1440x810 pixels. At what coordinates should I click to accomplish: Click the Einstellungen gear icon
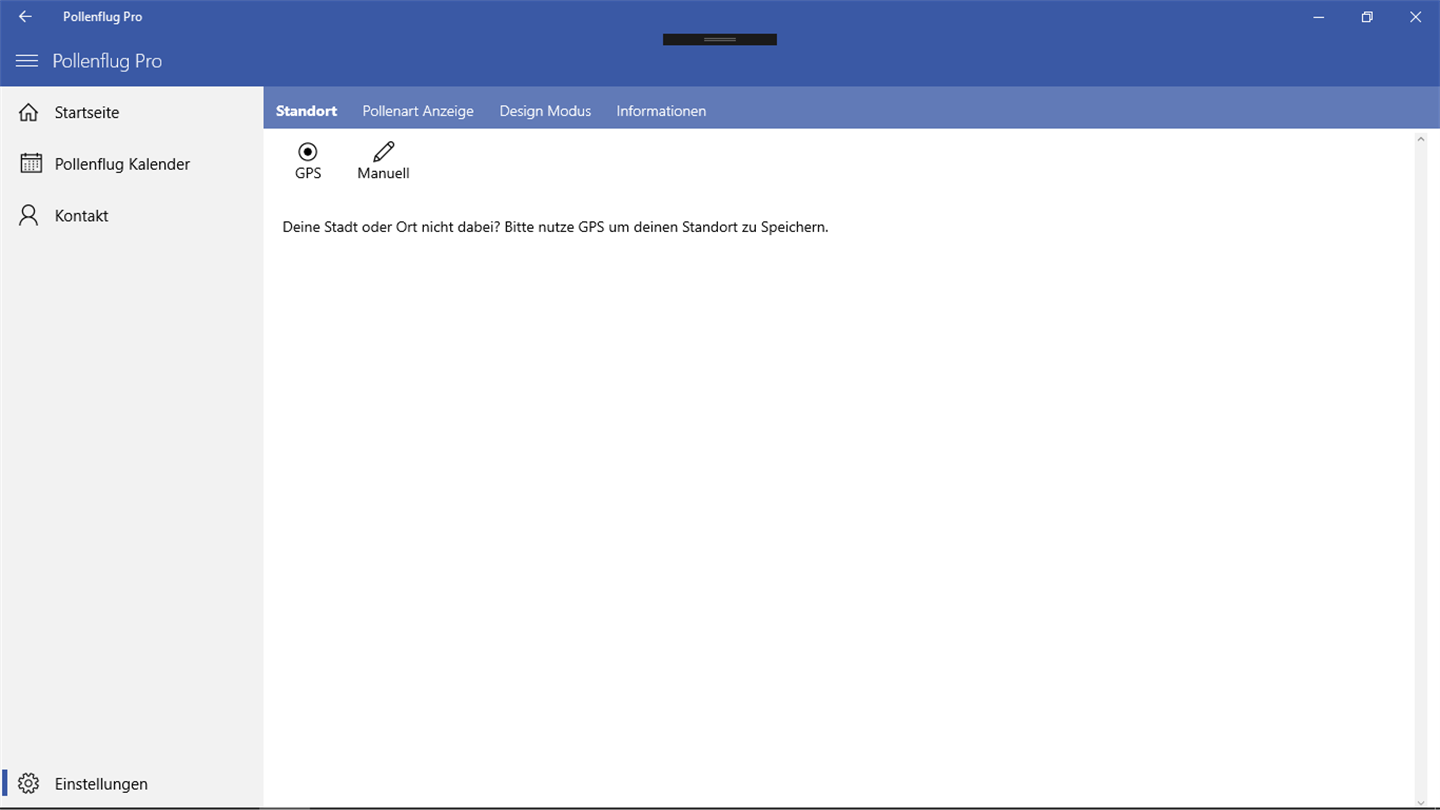pos(29,784)
